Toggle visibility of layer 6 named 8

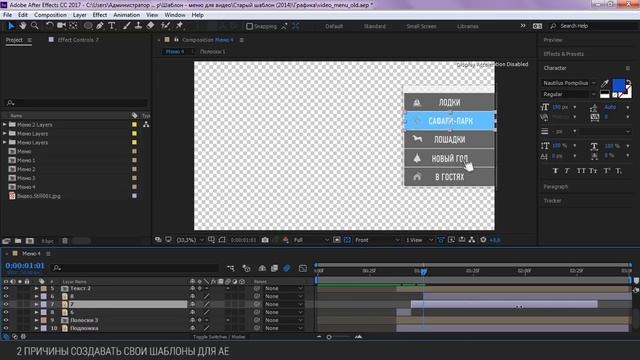6,296
